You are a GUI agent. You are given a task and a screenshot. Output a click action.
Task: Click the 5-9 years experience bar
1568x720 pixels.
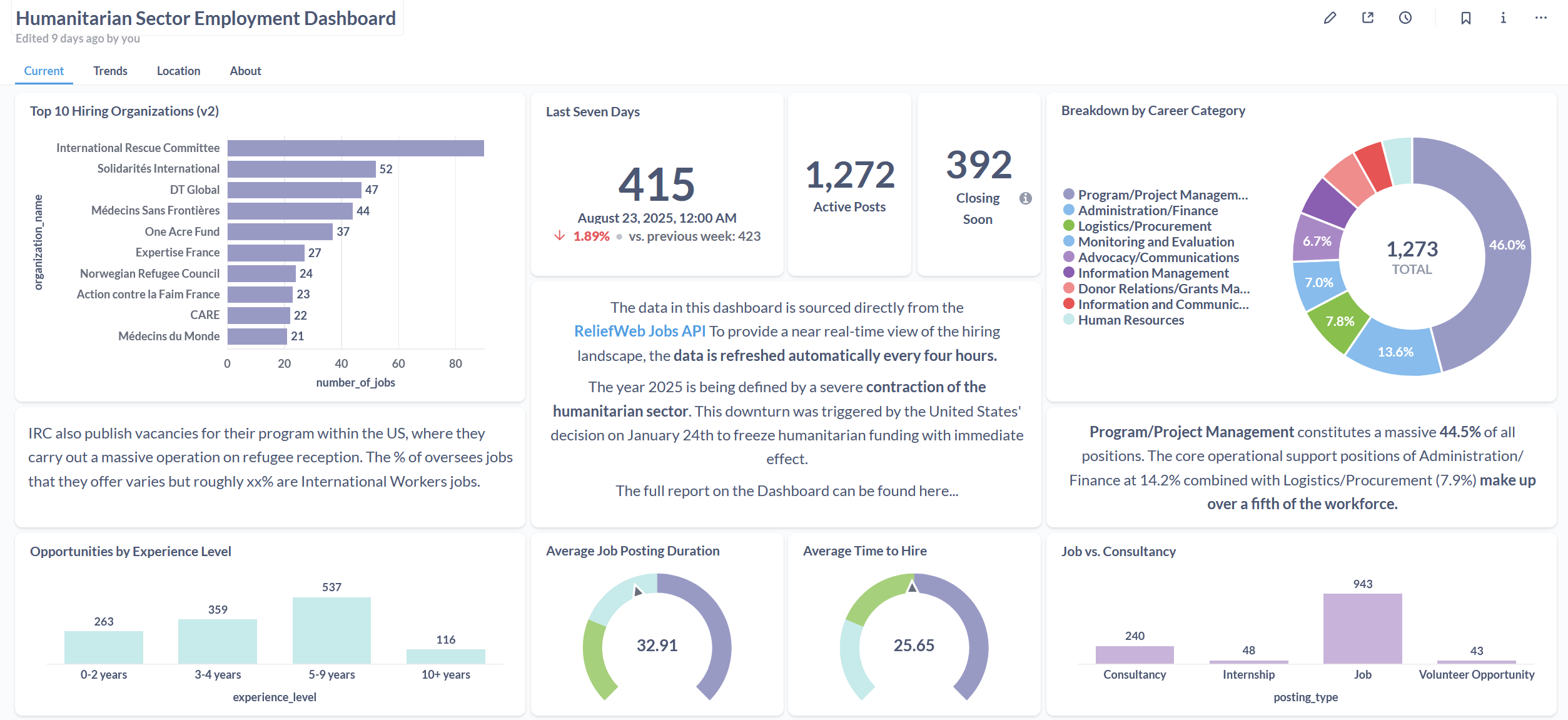(331, 630)
